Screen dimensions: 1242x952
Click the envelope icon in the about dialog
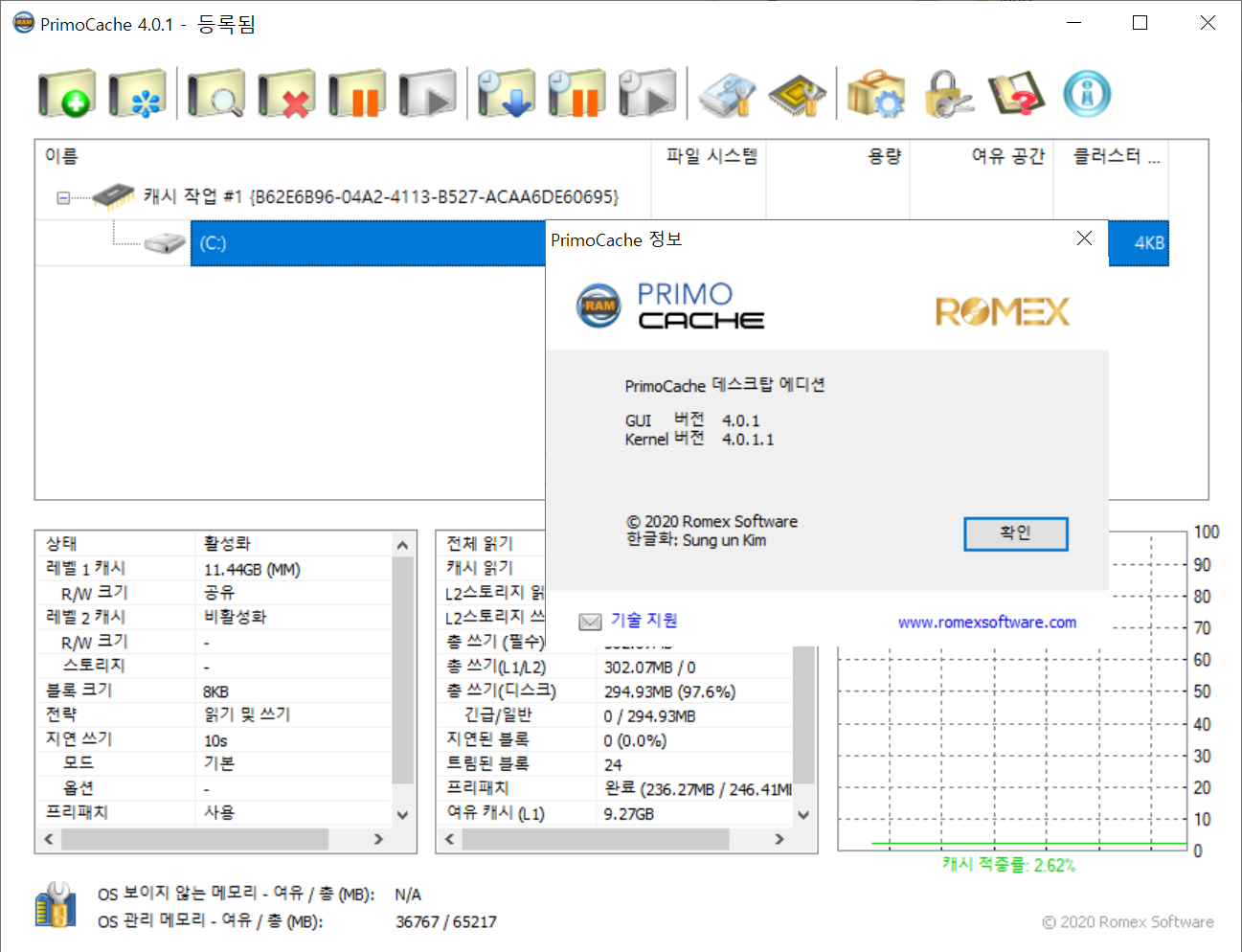click(x=590, y=622)
